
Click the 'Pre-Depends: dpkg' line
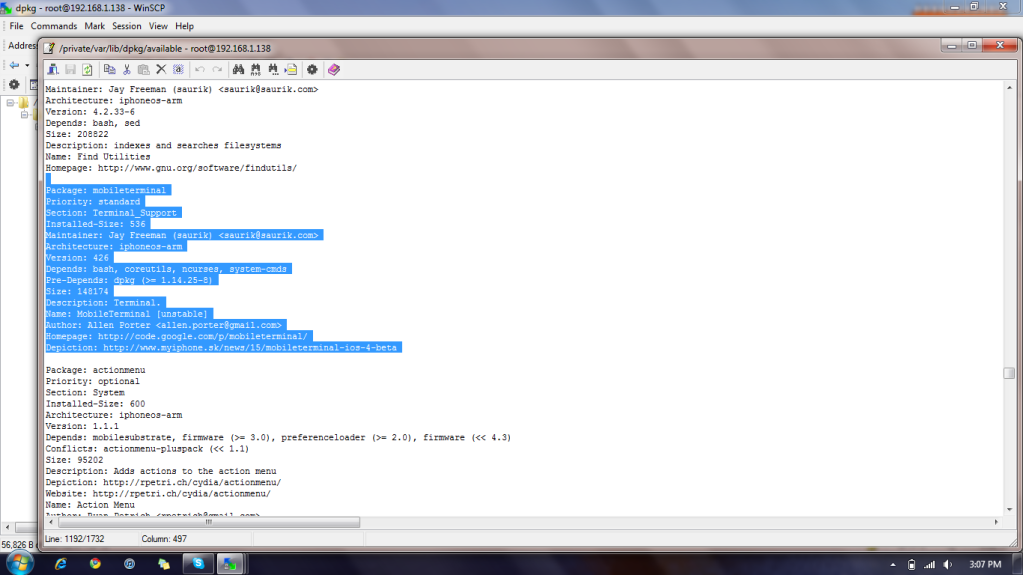pos(129,280)
